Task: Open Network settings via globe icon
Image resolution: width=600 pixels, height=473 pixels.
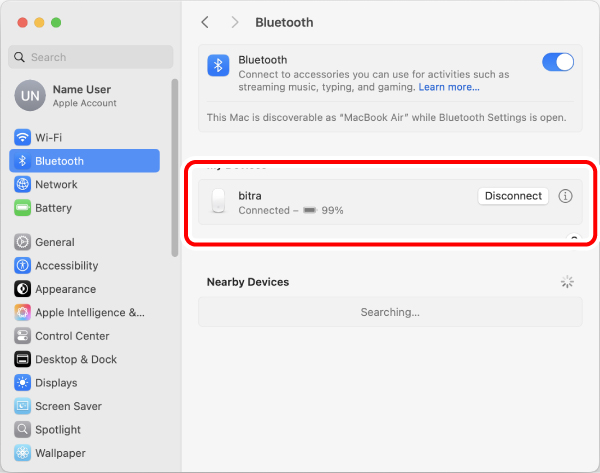Action: point(22,184)
